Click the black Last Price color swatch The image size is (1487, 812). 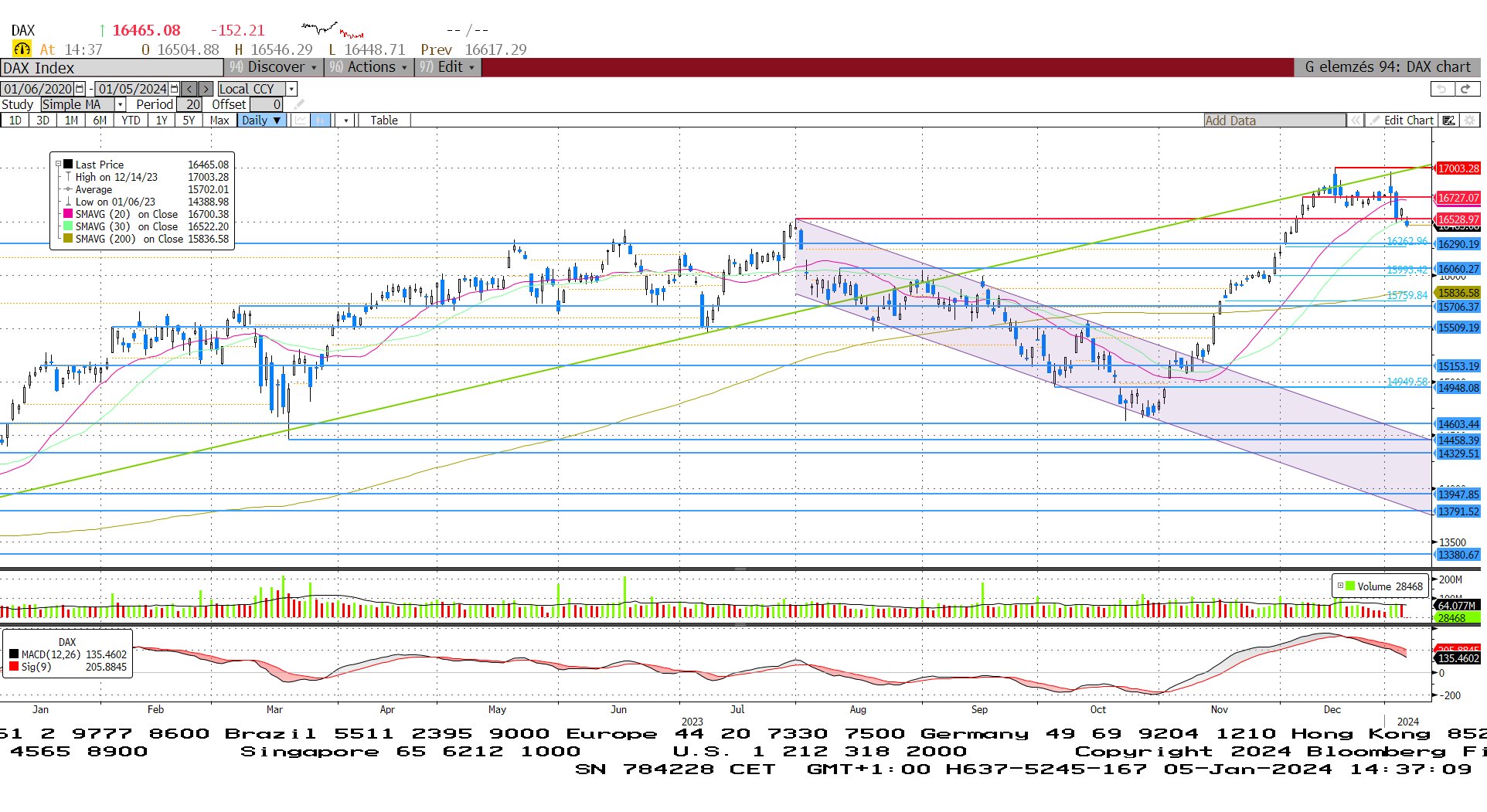click(68, 165)
